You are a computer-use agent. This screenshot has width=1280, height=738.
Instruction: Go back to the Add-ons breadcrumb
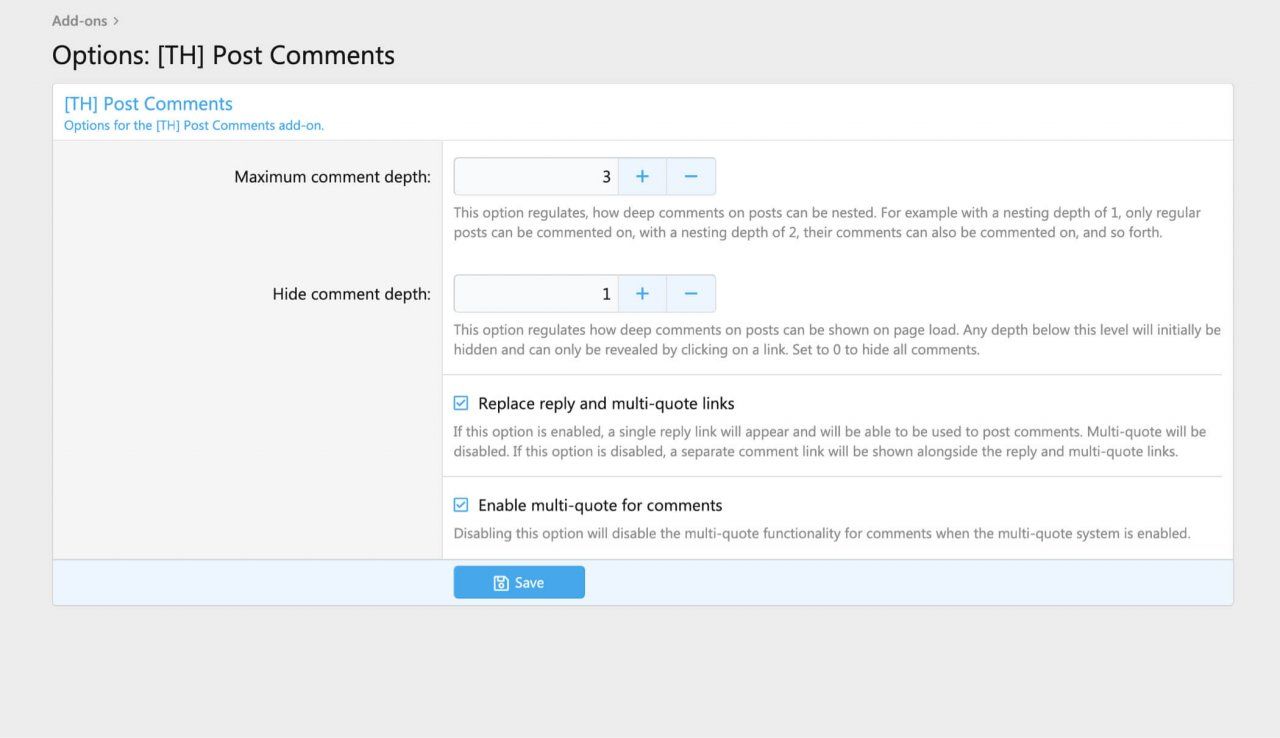[x=79, y=21]
